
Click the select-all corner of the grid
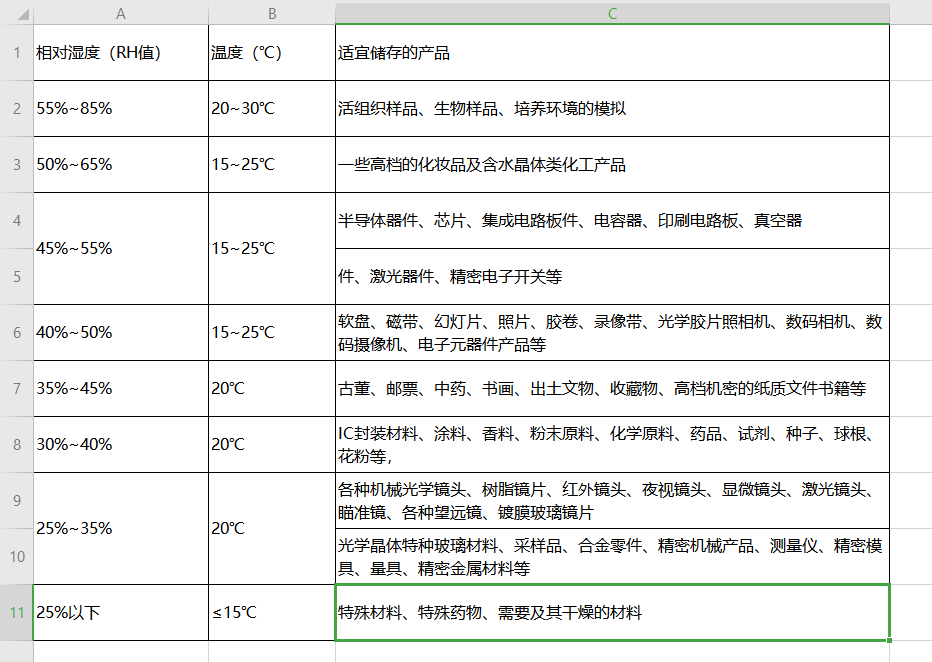[x=16, y=13]
